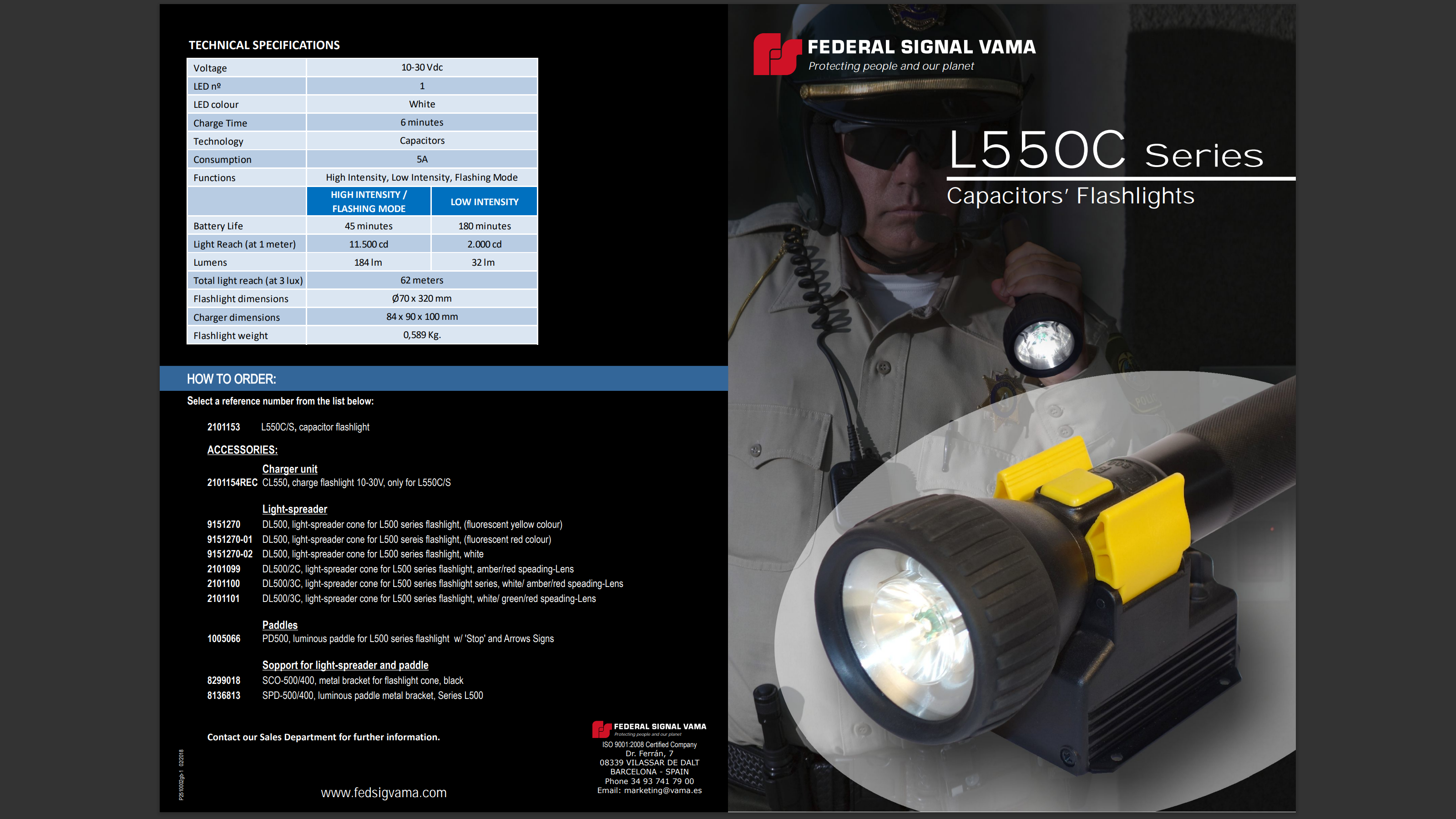Viewport: 1456px width, 819px height.
Task: Click the LOW INTENSITY column header
Action: point(485,202)
